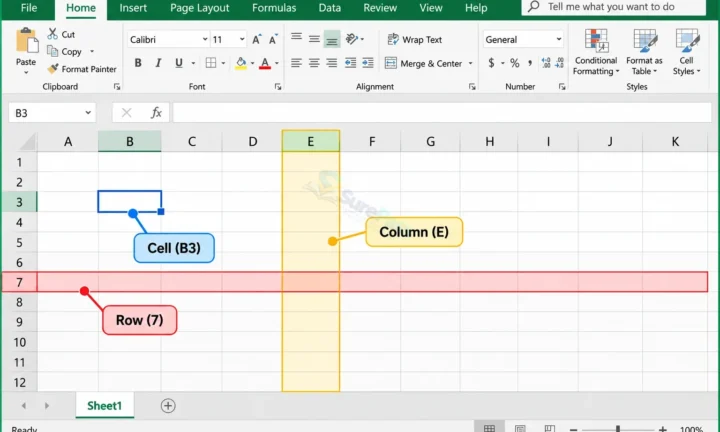Open font size 11 dropdown
Screen dimensions: 720x432
(242, 39)
